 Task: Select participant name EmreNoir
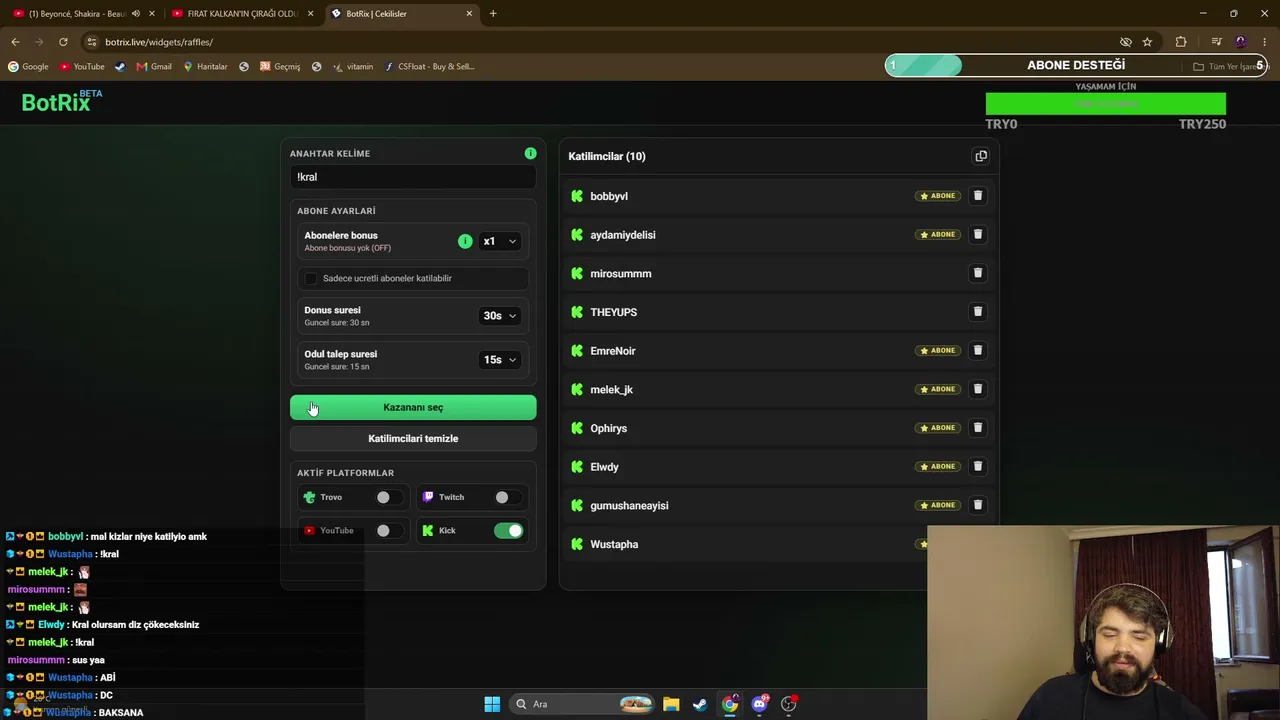(x=613, y=351)
